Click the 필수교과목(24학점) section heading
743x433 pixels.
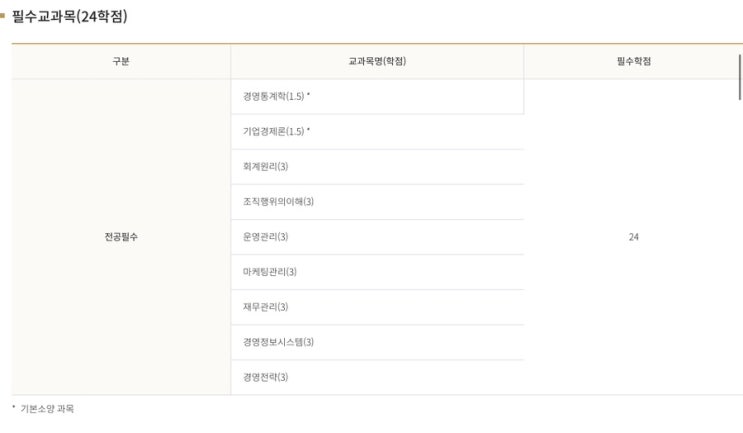pyautogui.click(x=69, y=17)
